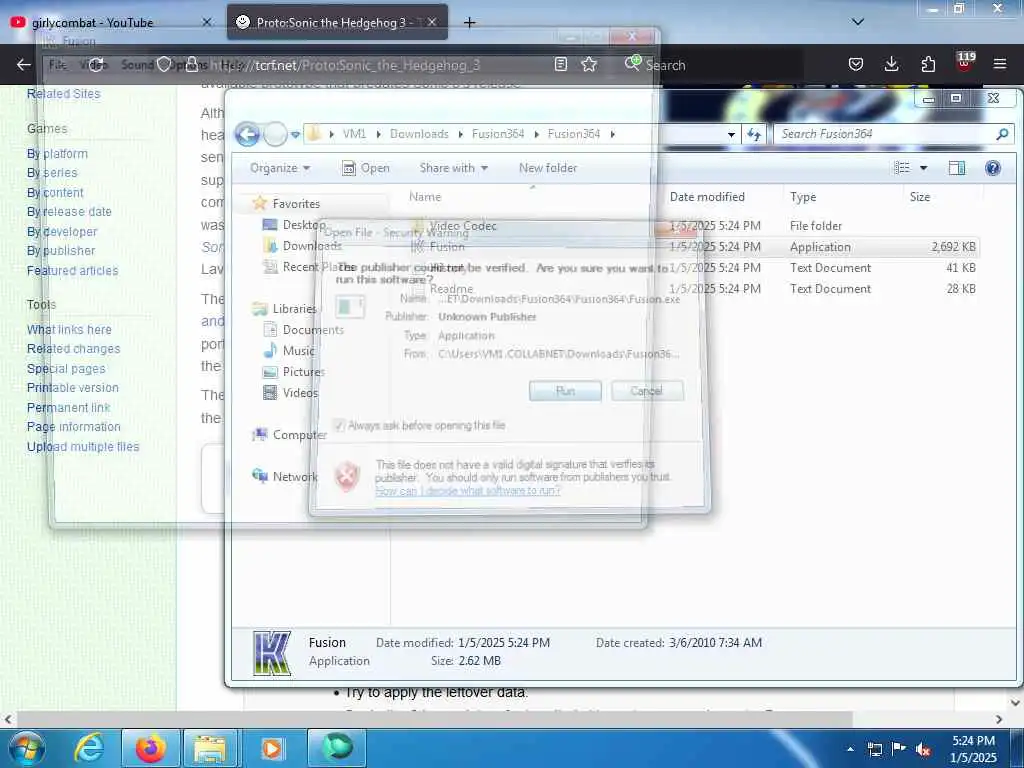This screenshot has width=1024, height=768.
Task: Expand the Libraries tree node
Action: (295, 309)
